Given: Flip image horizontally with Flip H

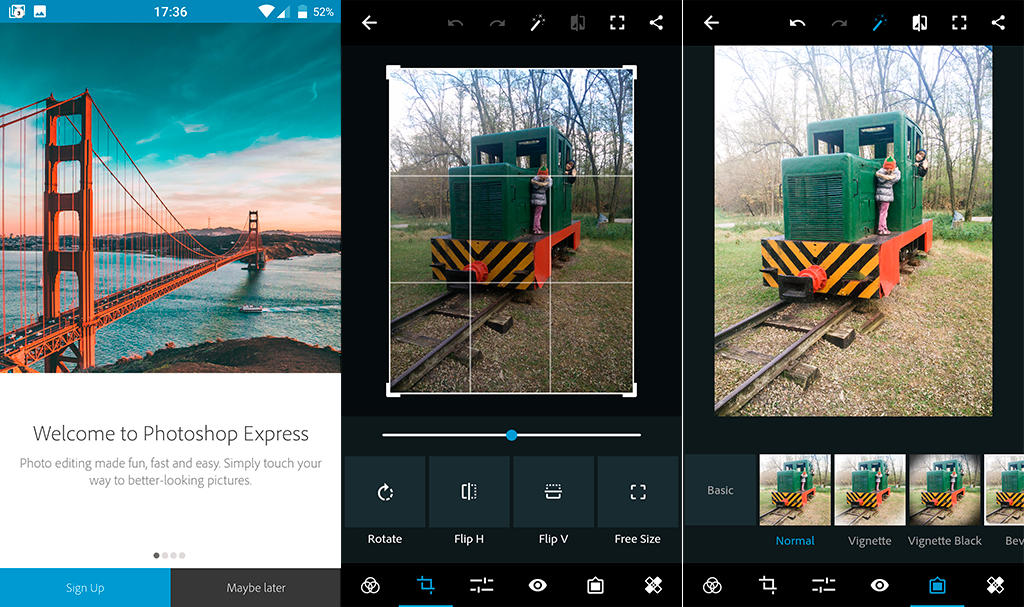Looking at the screenshot, I should coord(469,492).
